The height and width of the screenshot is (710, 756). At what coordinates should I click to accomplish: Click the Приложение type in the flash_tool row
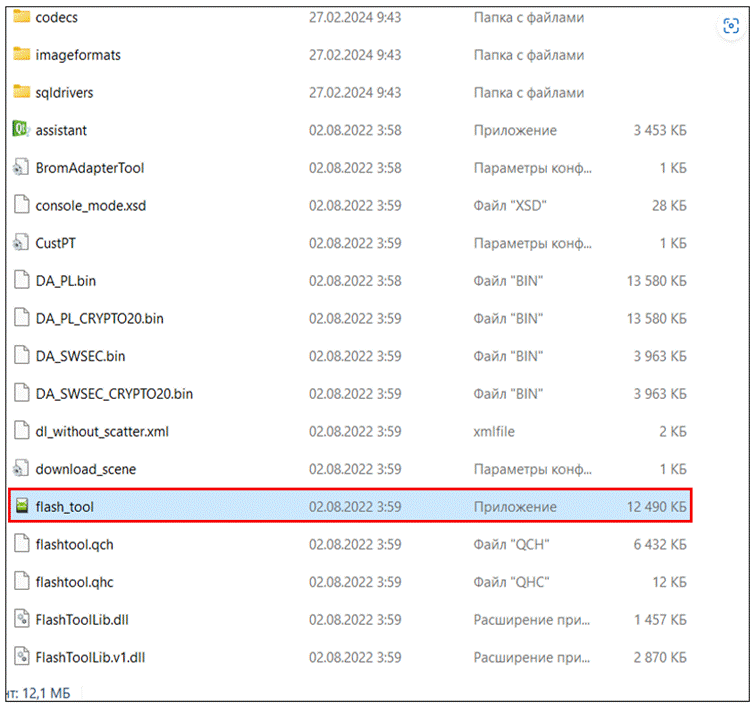[515, 507]
